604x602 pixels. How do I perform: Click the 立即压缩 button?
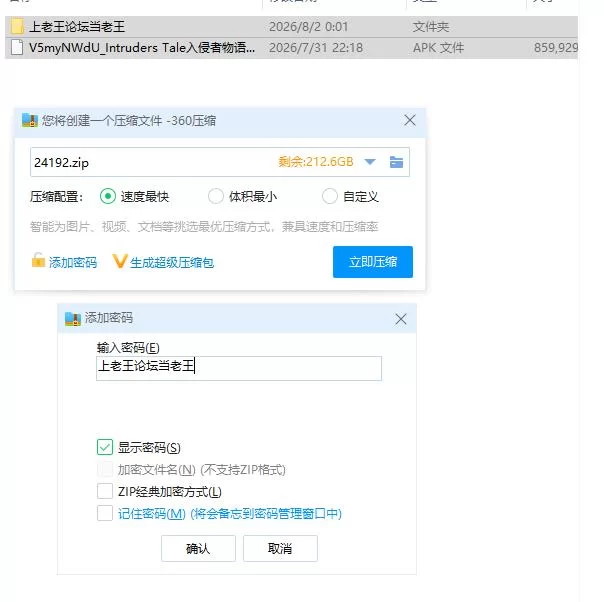pyautogui.click(x=373, y=262)
